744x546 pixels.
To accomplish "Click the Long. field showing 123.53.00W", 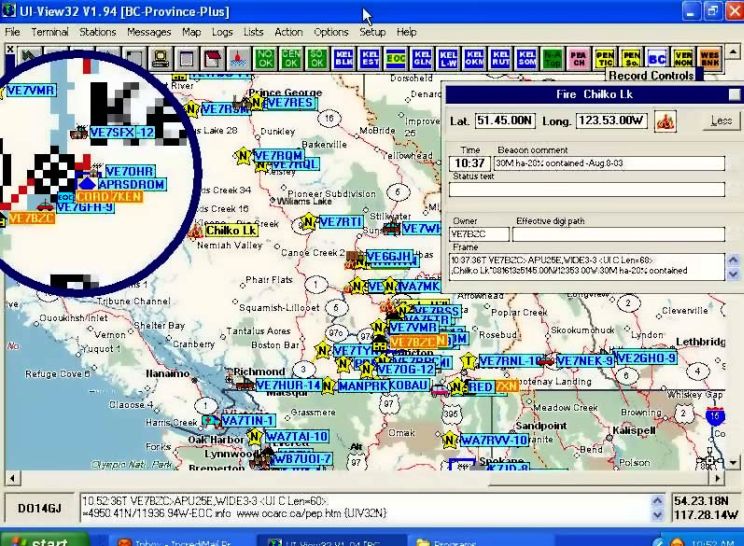I will tap(612, 120).
